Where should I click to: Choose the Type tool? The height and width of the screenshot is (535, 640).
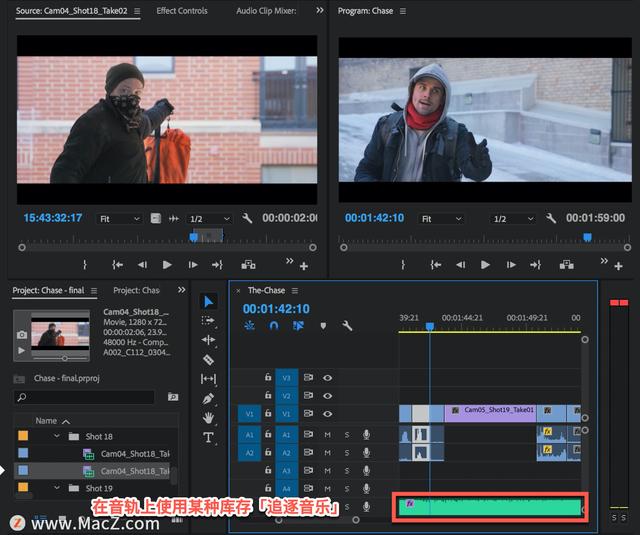[x=208, y=437]
